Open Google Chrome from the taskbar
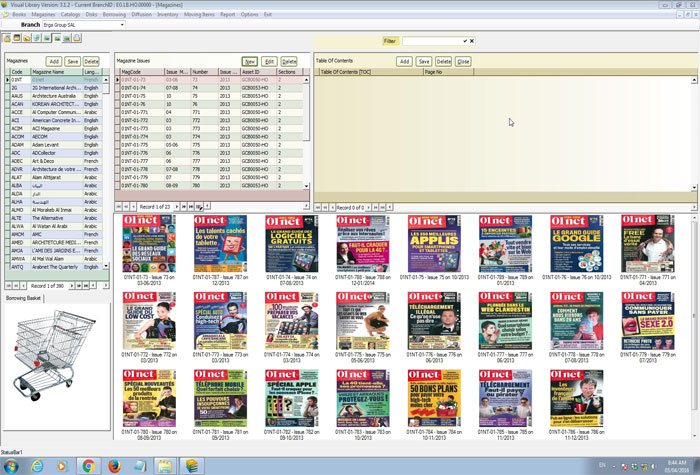This screenshot has width=700, height=475. click(88, 466)
